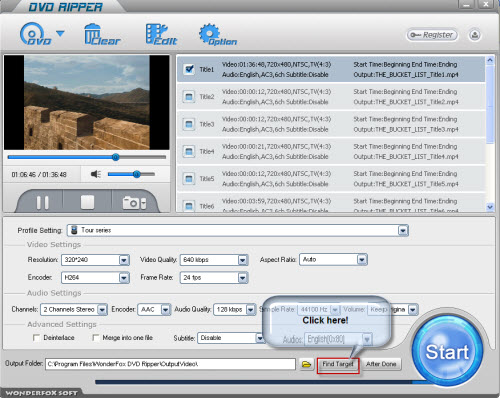Take a snapshot with the camera icon
The width and height of the screenshot is (500, 398).
click(x=134, y=202)
